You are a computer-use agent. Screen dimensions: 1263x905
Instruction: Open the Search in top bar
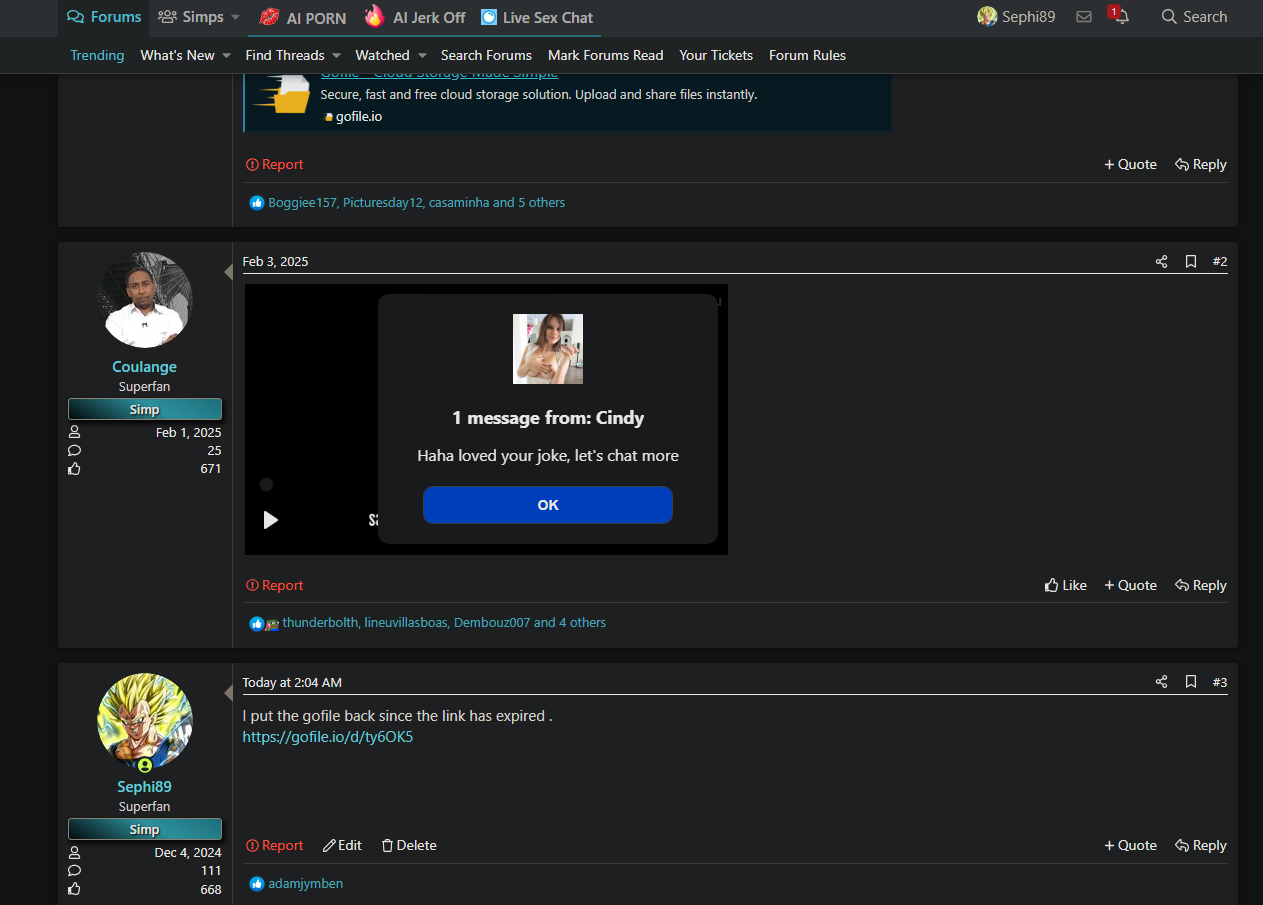[x=1194, y=17]
